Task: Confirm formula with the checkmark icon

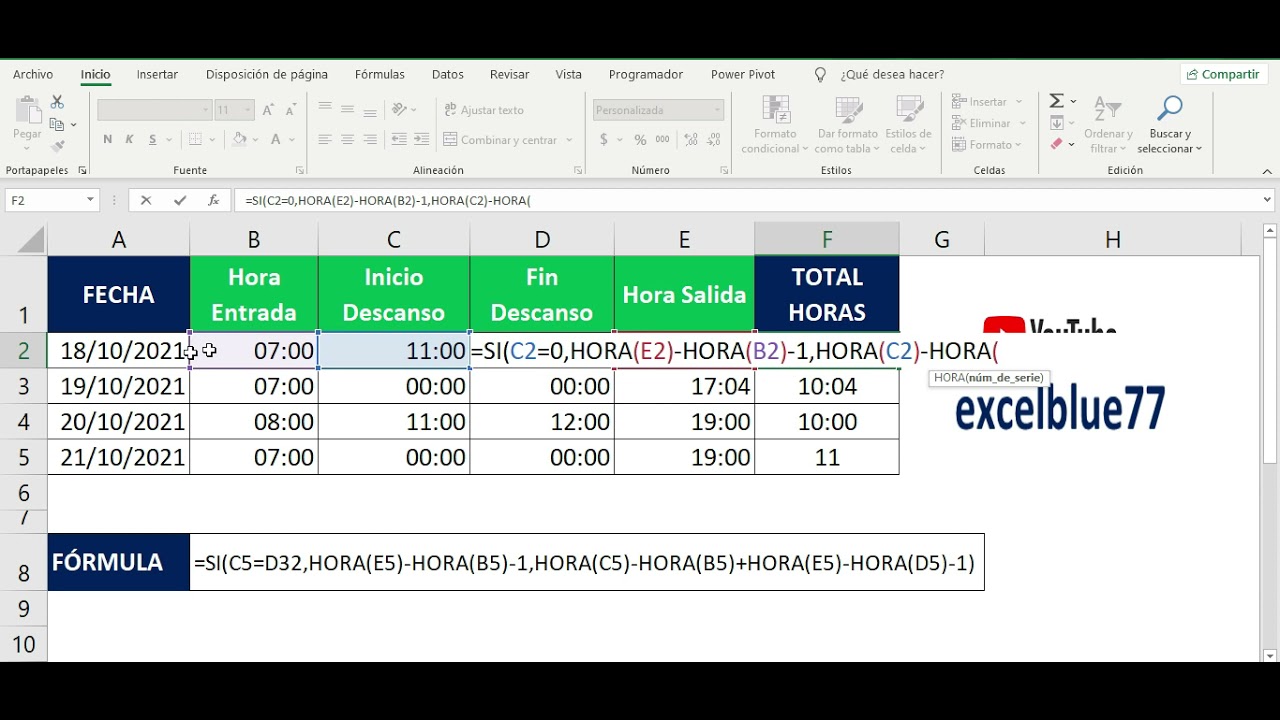Action: [180, 200]
